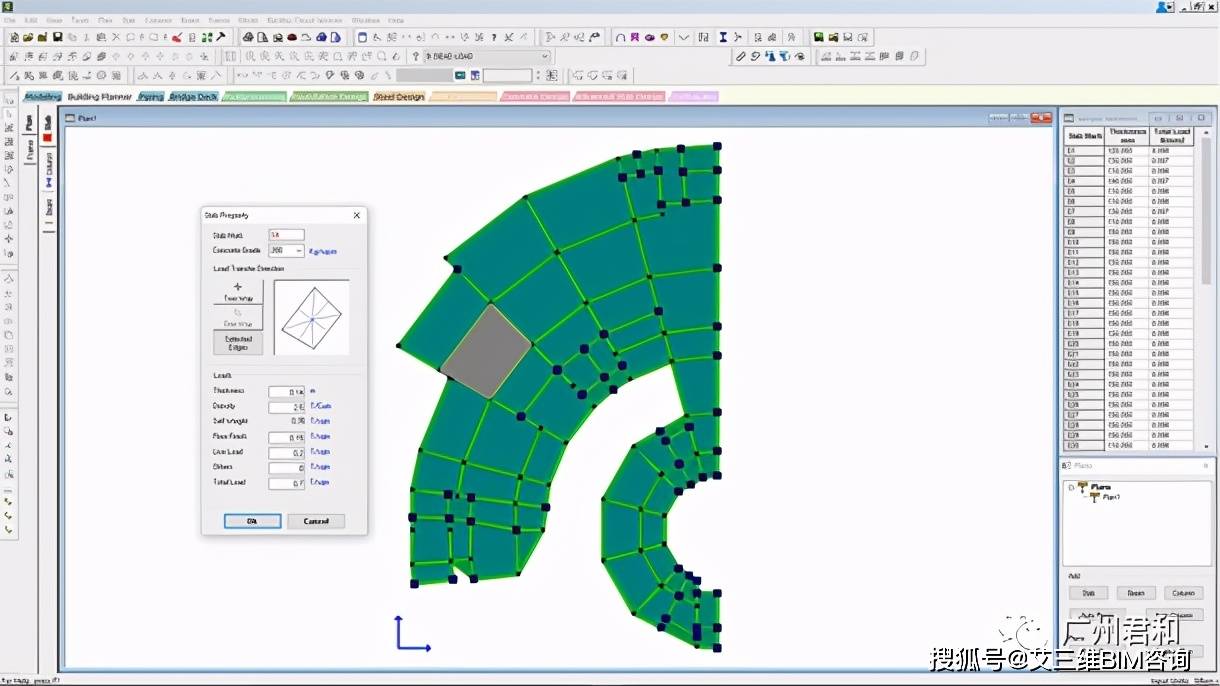The width and height of the screenshot is (1220, 686).
Task: Click the slab Thickness input field
Action: 286,391
